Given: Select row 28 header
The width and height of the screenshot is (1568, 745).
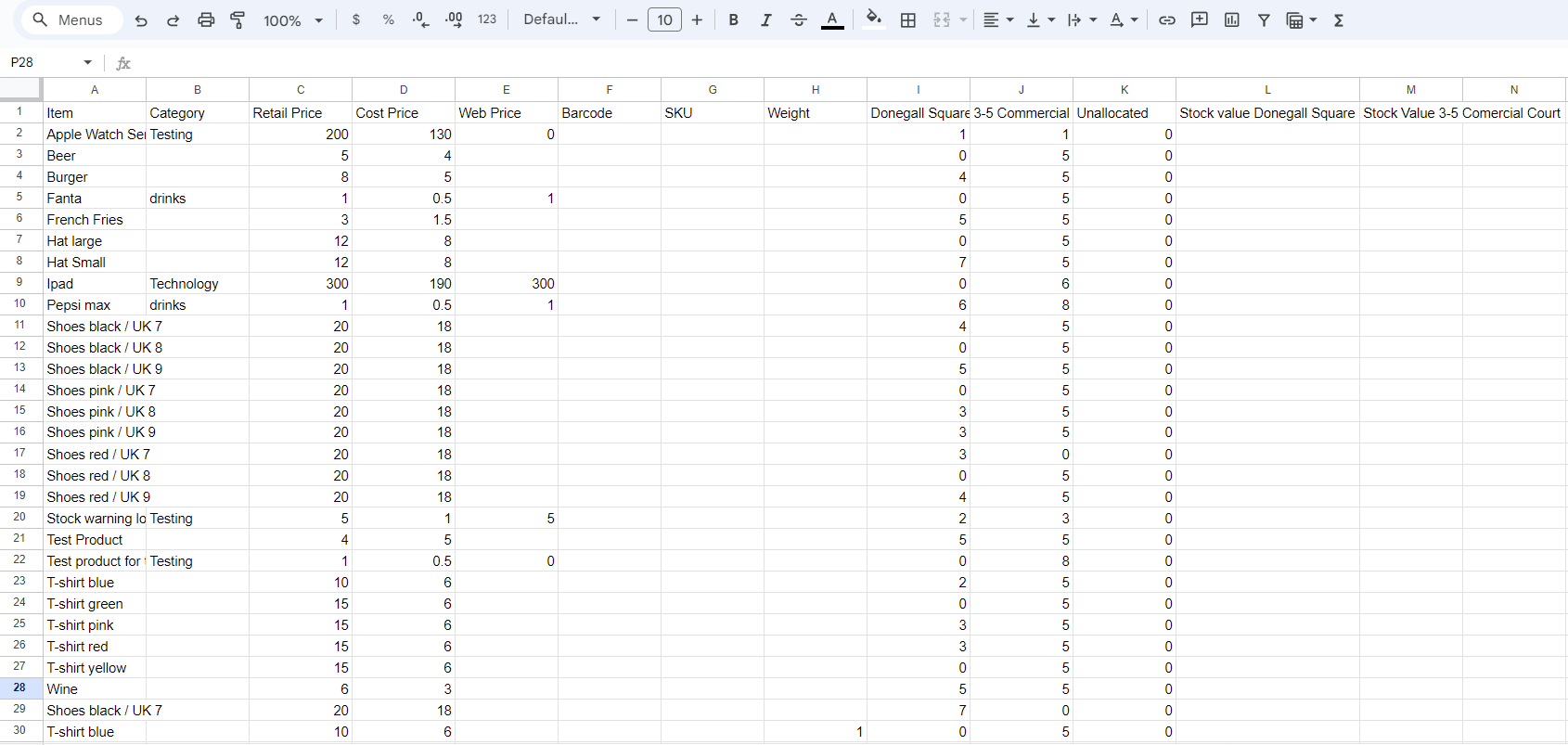Looking at the screenshot, I should (x=19, y=688).
